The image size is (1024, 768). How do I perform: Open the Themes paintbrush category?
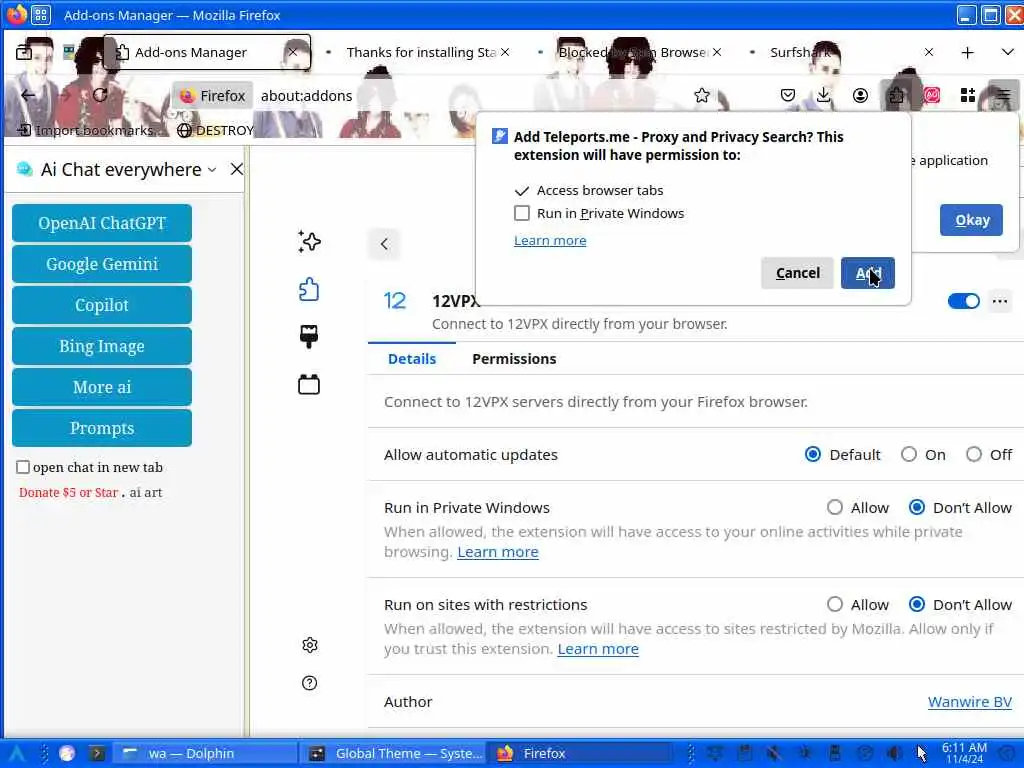tap(309, 336)
